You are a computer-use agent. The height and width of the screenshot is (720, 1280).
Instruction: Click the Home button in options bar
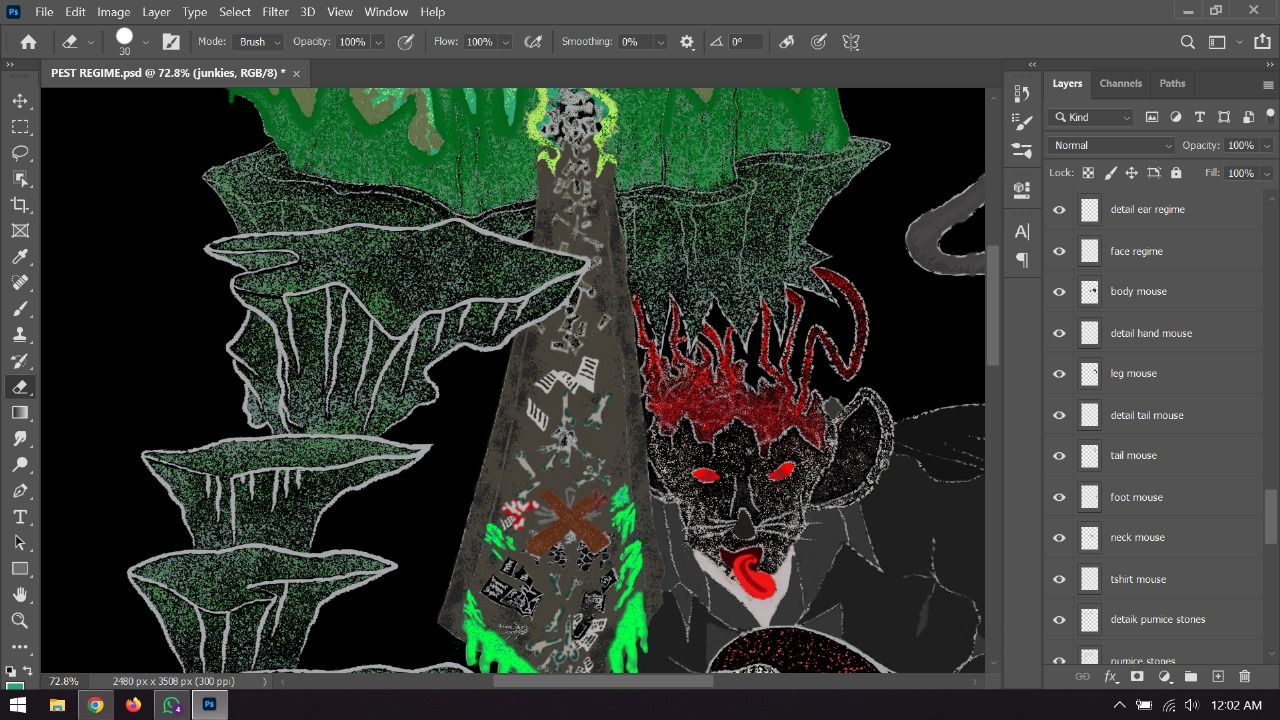click(29, 42)
